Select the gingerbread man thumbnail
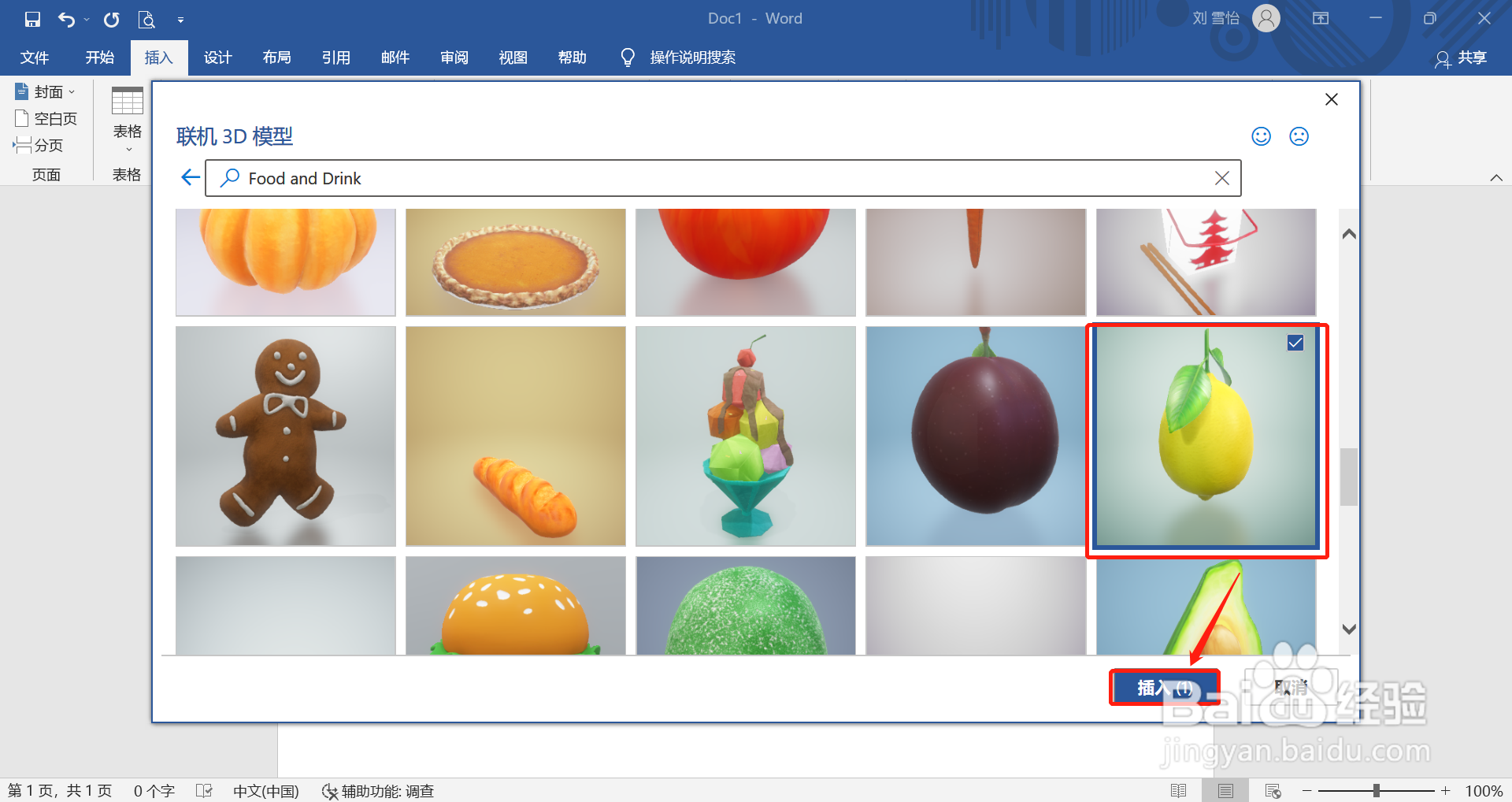This screenshot has width=1512, height=802. click(x=285, y=436)
